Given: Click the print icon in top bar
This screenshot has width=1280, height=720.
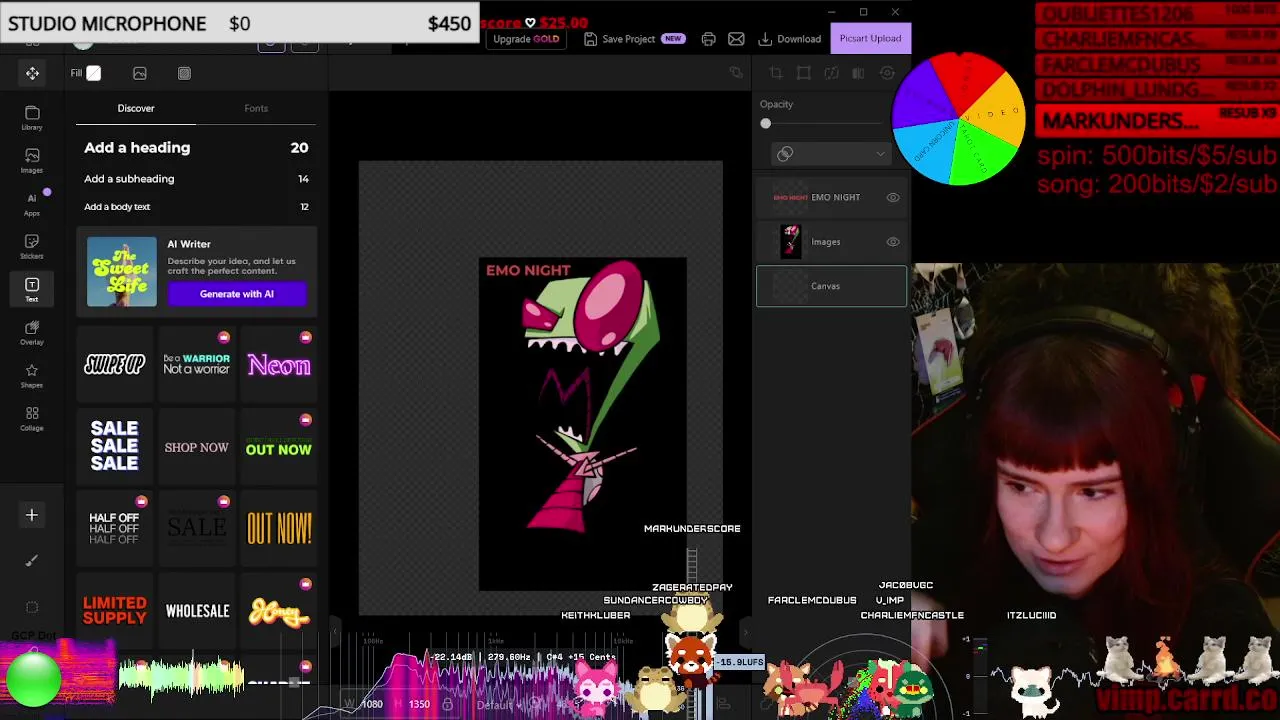Looking at the screenshot, I should [708, 39].
